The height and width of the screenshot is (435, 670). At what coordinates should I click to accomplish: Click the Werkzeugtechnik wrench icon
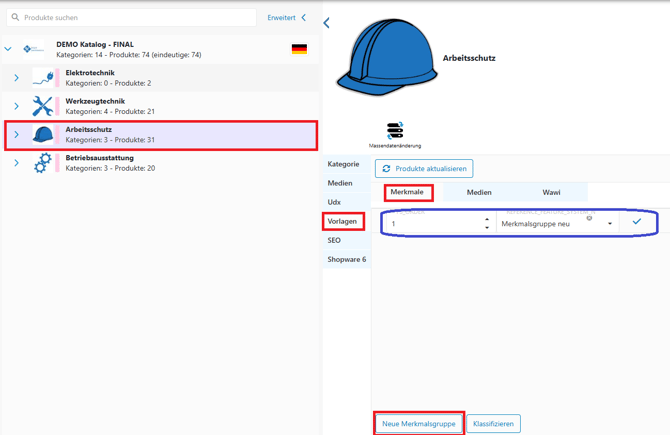[42, 106]
